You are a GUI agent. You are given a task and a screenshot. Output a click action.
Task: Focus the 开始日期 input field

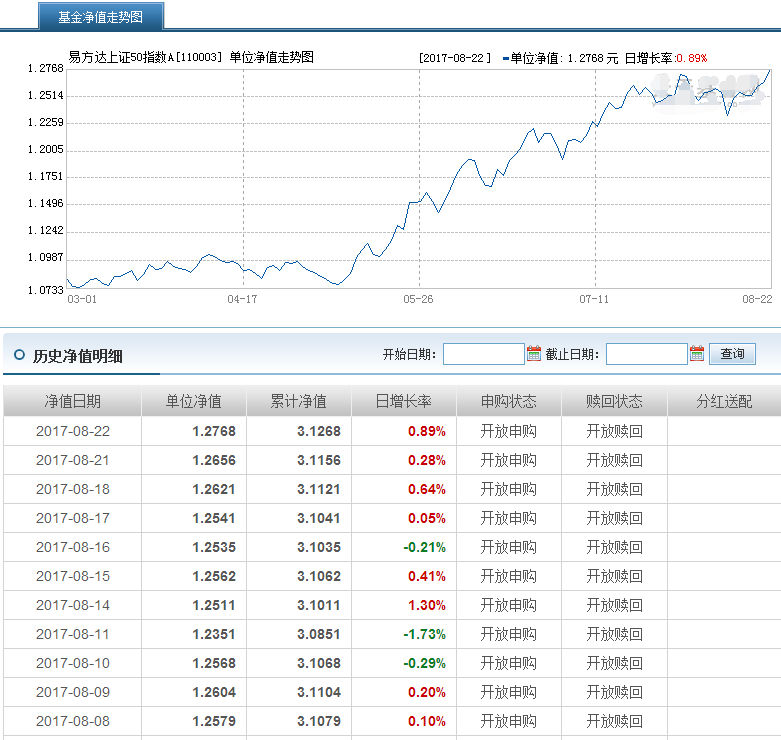tap(484, 354)
